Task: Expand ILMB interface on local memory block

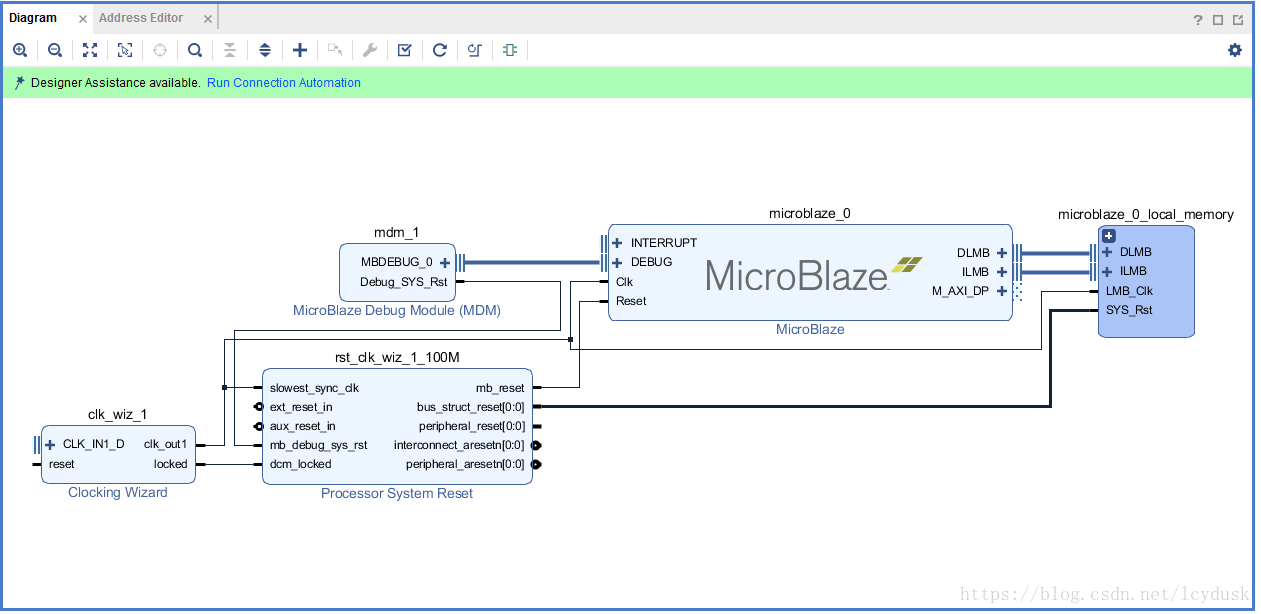Action: click(1107, 271)
